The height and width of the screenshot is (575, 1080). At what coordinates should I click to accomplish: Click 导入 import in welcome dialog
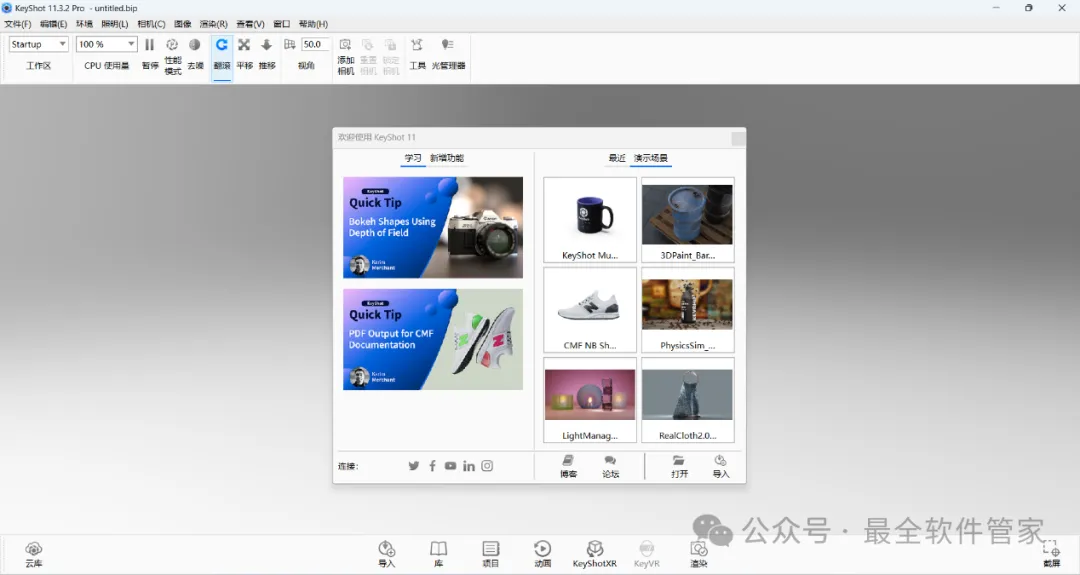pyautogui.click(x=720, y=466)
